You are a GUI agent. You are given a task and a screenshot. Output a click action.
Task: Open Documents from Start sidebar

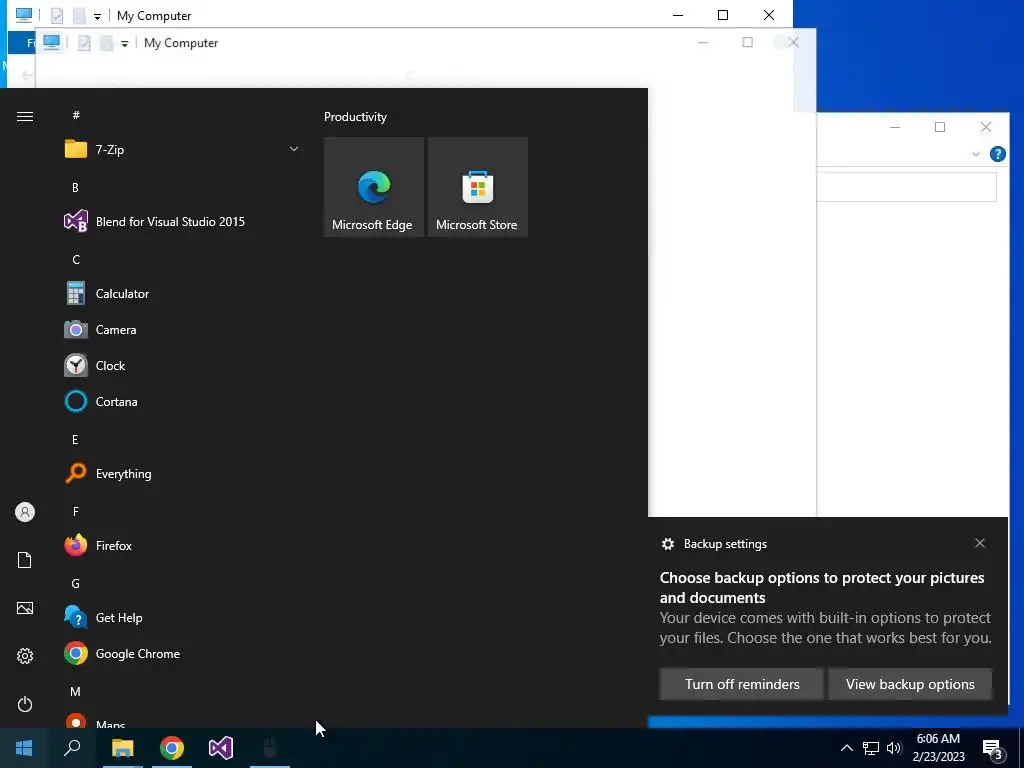point(25,560)
